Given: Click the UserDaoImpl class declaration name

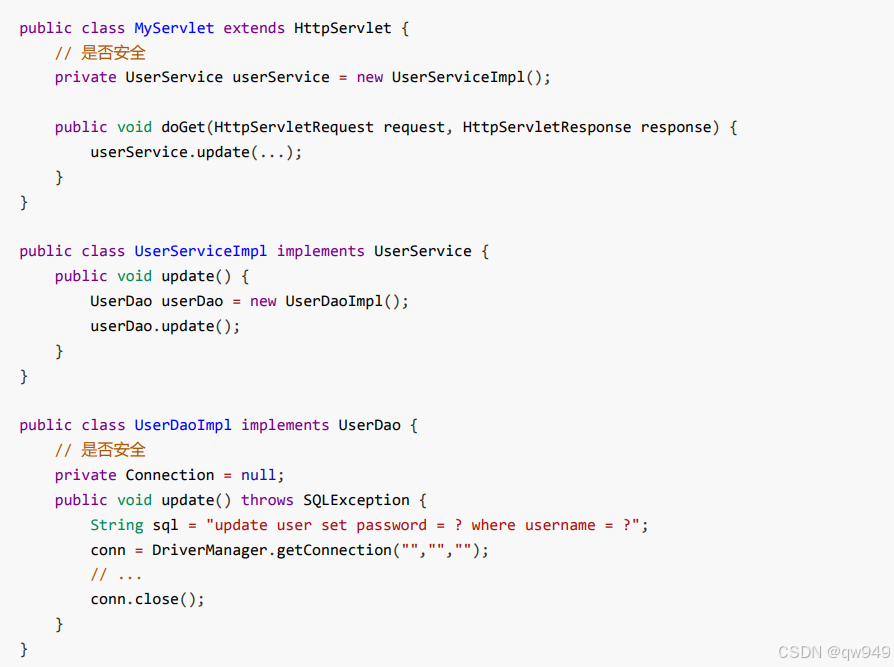Looking at the screenshot, I should click(x=183, y=425).
